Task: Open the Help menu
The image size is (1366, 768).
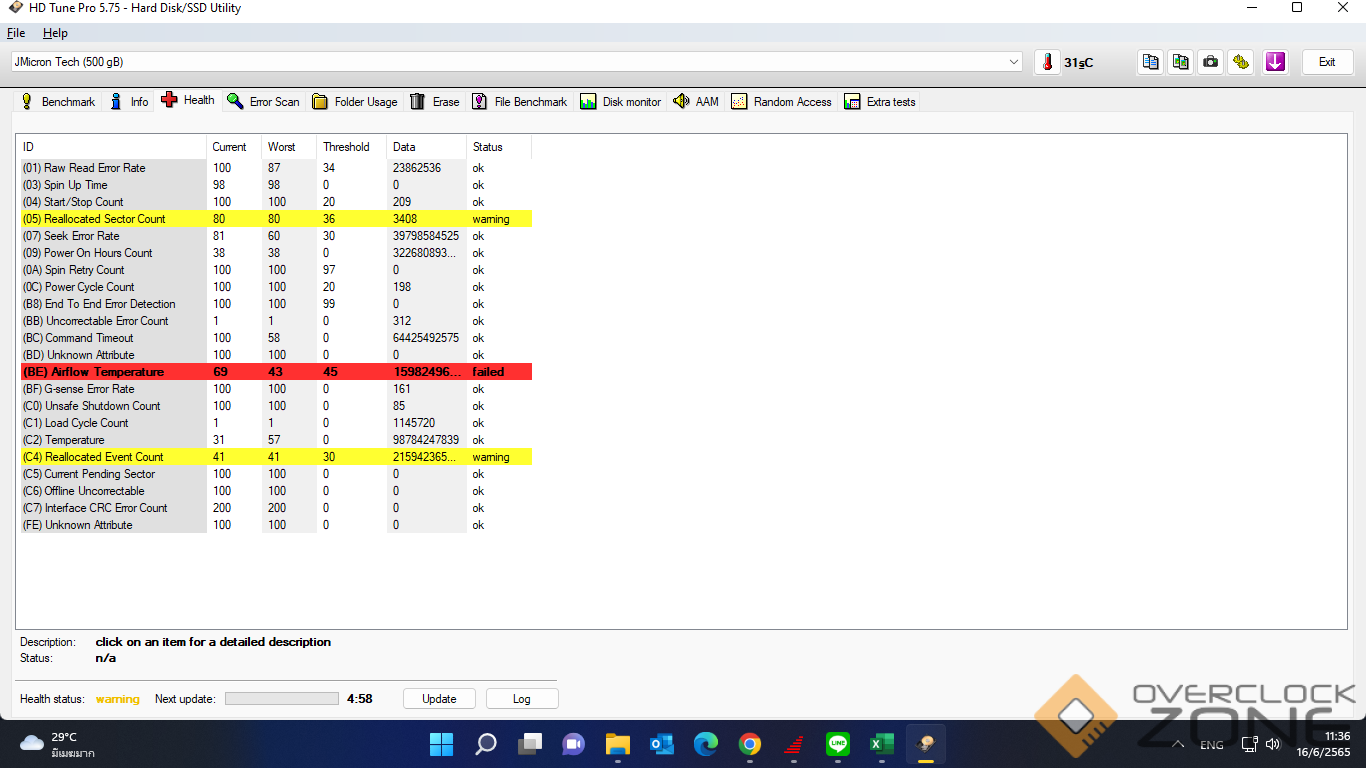Action: coord(55,33)
